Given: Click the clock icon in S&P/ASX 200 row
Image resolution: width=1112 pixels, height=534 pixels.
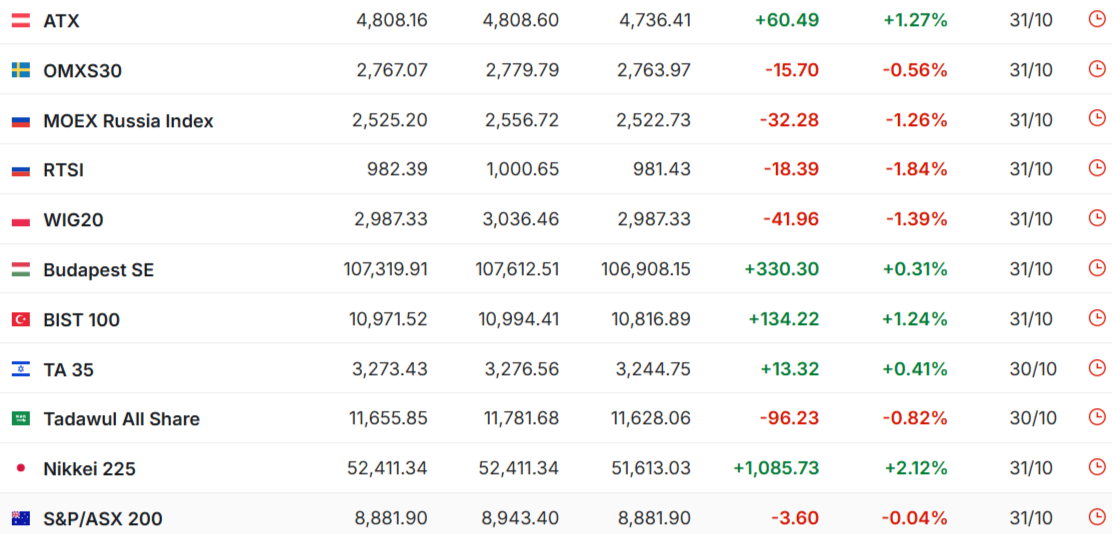Looking at the screenshot, I should (1097, 517).
